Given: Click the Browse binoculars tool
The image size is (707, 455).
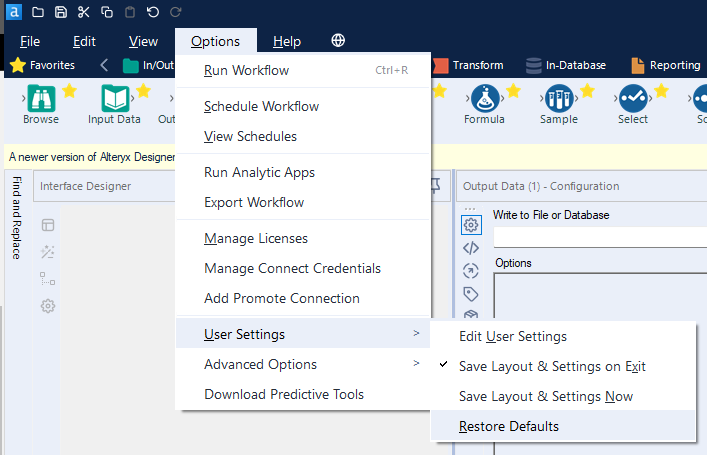Looking at the screenshot, I should [41, 99].
